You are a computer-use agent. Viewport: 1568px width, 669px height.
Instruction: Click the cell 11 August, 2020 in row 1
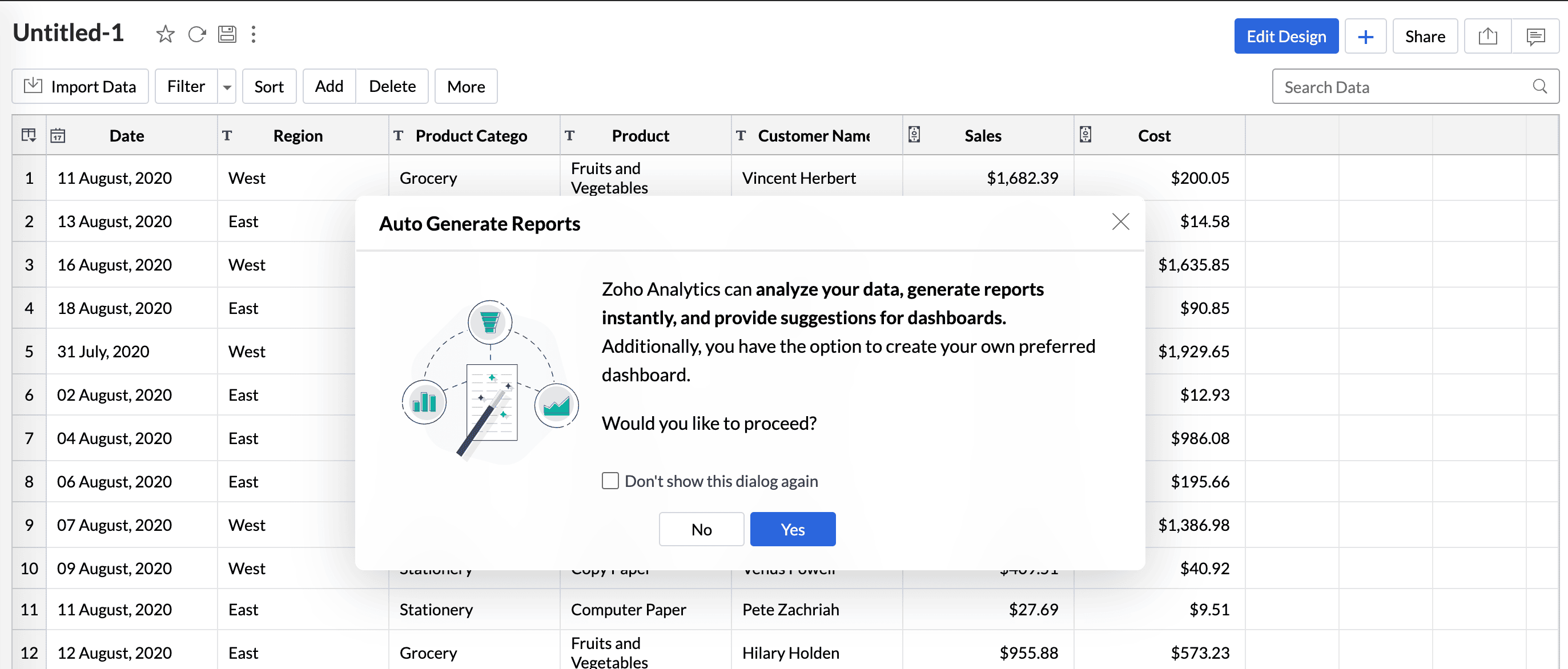point(132,178)
